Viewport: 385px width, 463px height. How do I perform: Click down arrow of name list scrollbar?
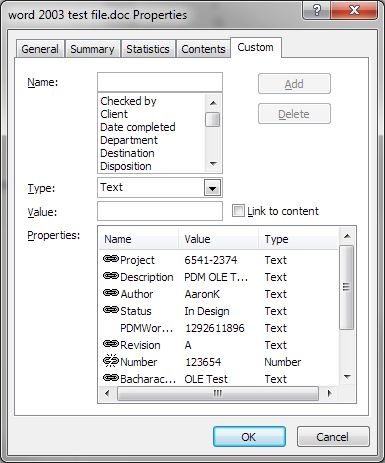213,164
